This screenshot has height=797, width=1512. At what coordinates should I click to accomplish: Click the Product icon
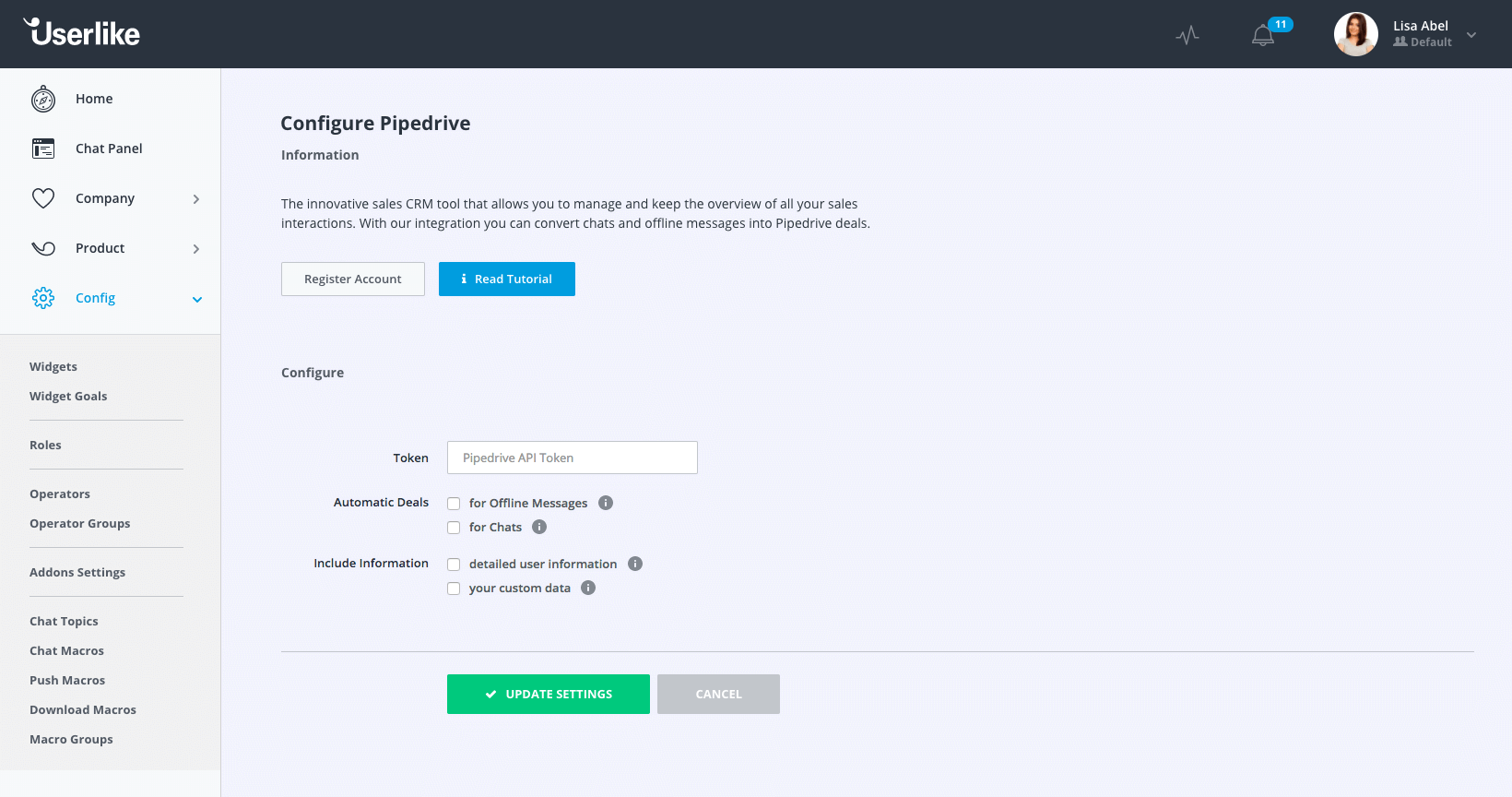click(x=43, y=248)
